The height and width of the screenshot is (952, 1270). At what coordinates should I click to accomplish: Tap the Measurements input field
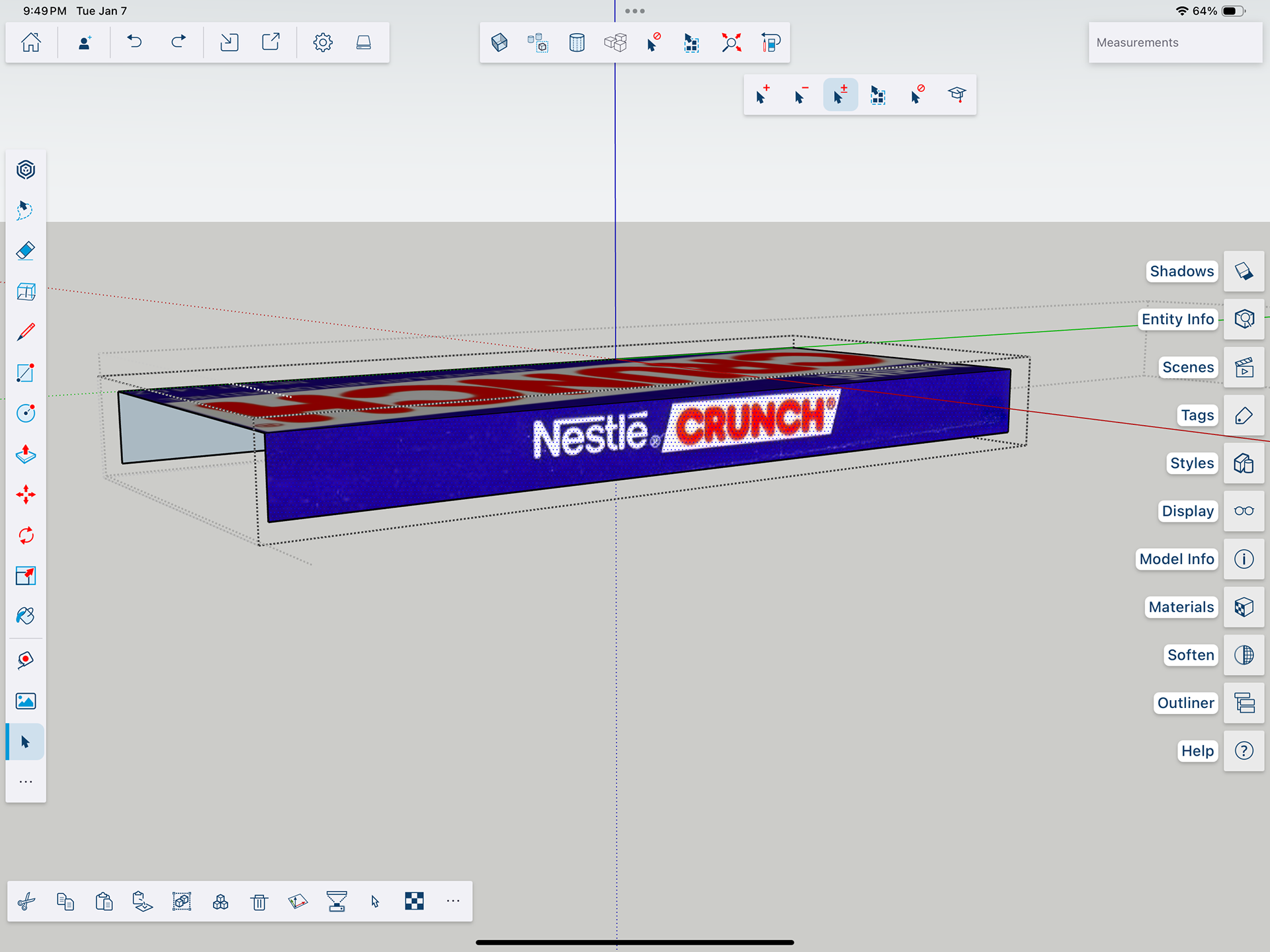tap(1175, 43)
